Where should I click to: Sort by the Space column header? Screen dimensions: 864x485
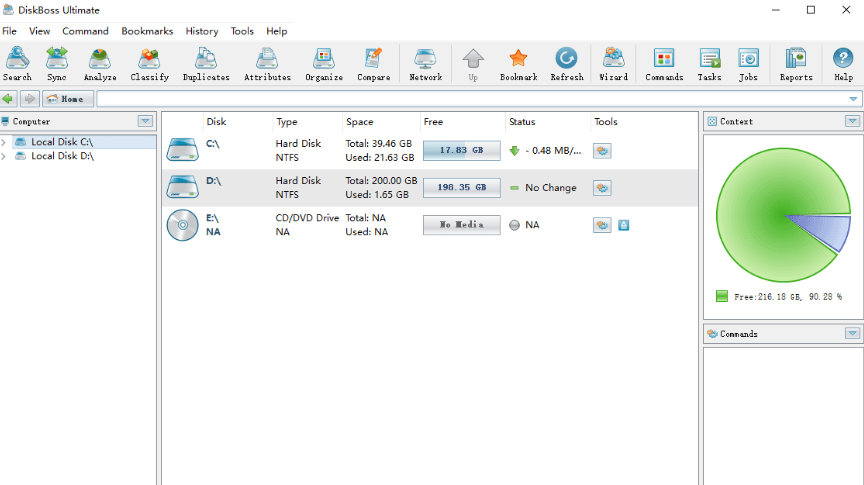pyautogui.click(x=360, y=122)
